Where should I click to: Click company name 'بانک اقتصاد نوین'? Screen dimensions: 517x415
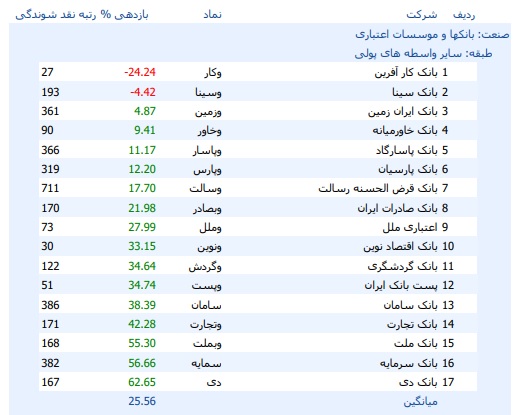click(400, 246)
